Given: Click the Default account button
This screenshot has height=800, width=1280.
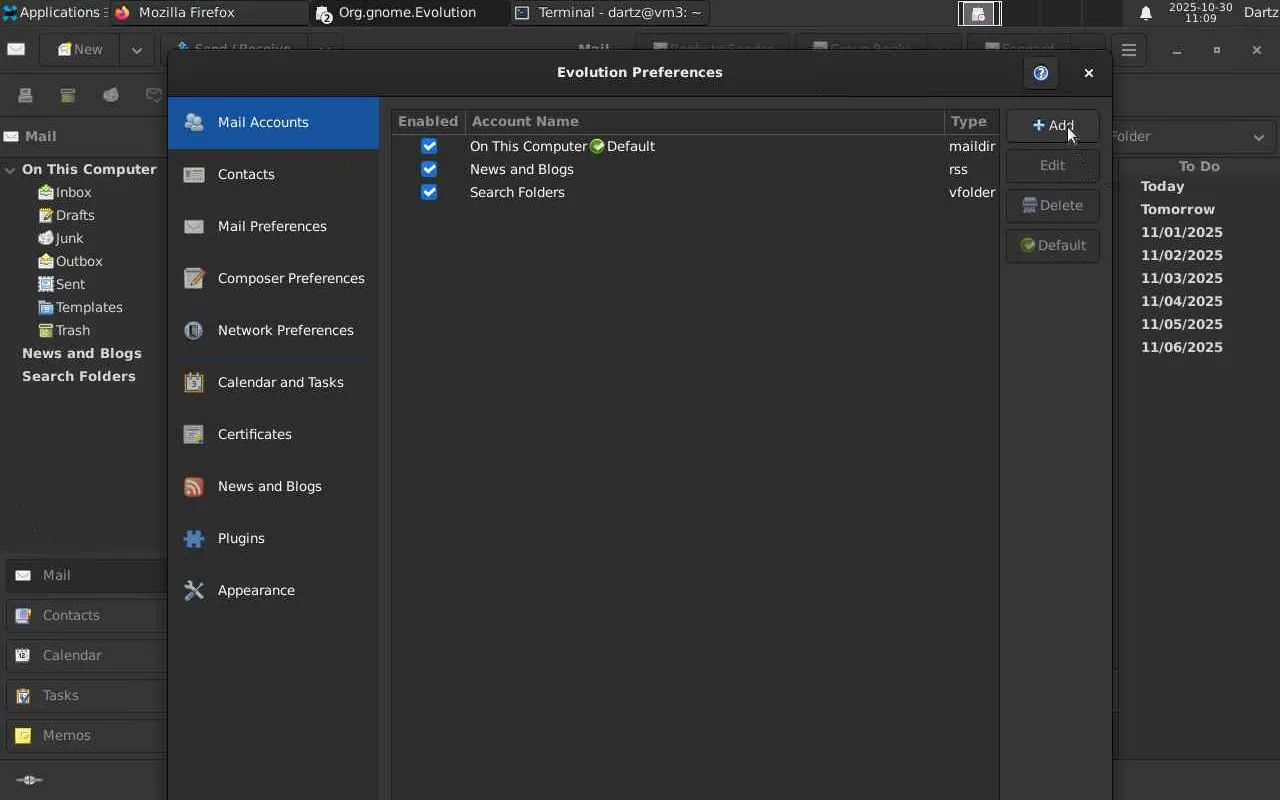Looking at the screenshot, I should pyautogui.click(x=1053, y=246).
